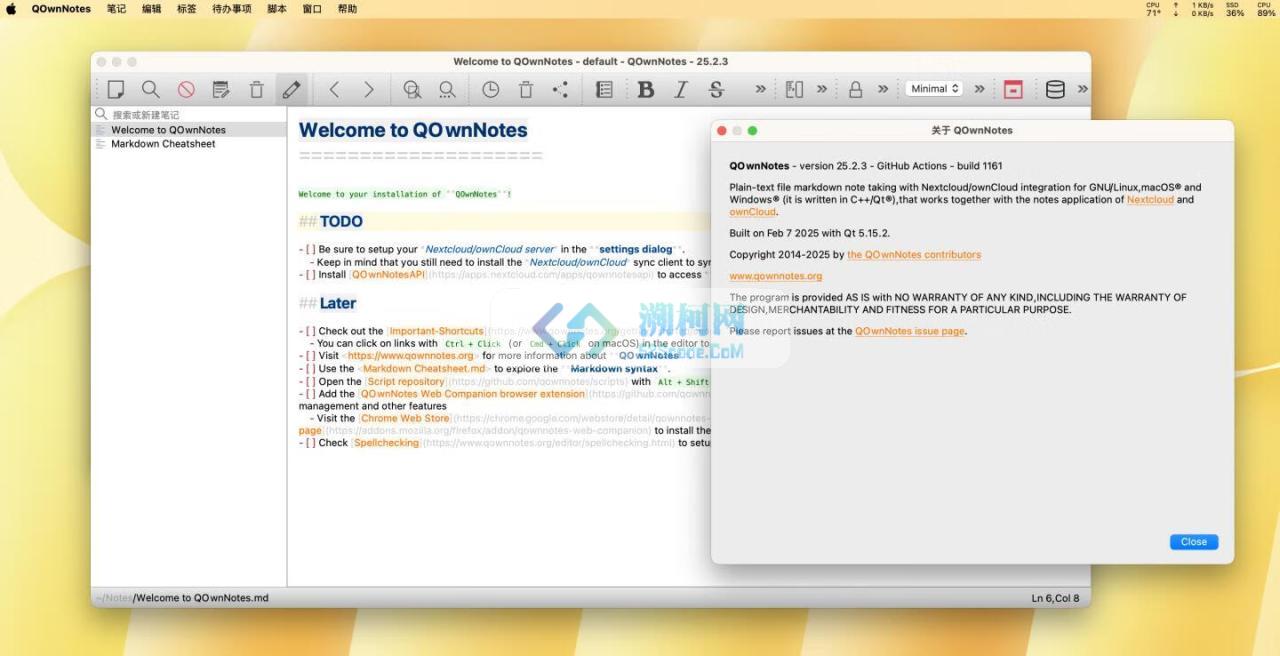Apply strikethrough formatting with S icon

tap(716, 89)
